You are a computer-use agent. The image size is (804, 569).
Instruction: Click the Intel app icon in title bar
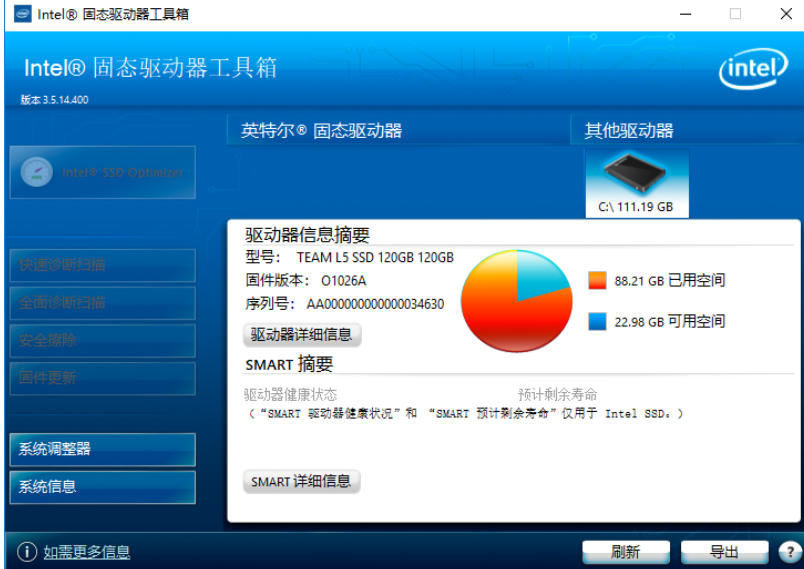coord(23,14)
